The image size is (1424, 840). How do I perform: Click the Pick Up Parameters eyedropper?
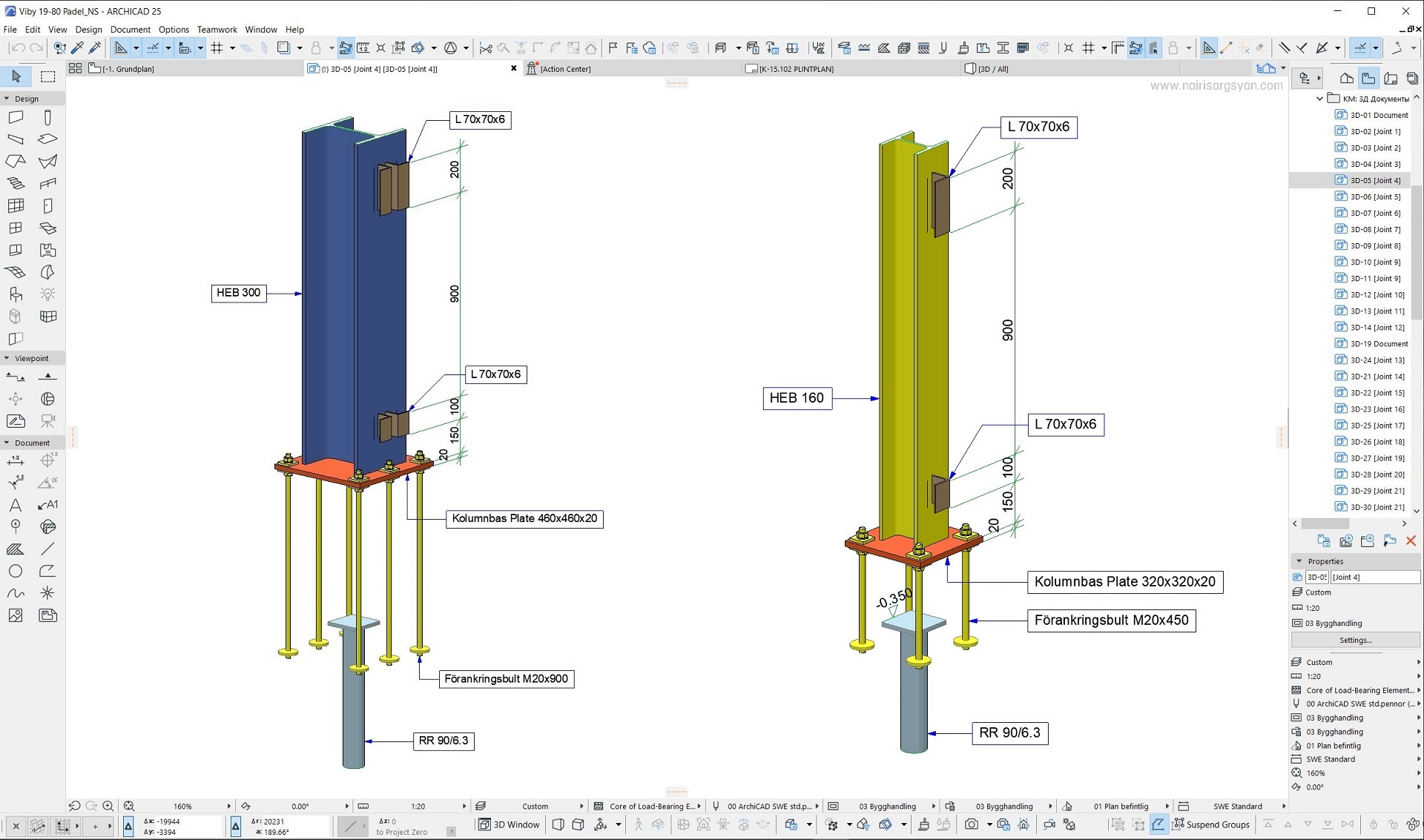[77, 48]
